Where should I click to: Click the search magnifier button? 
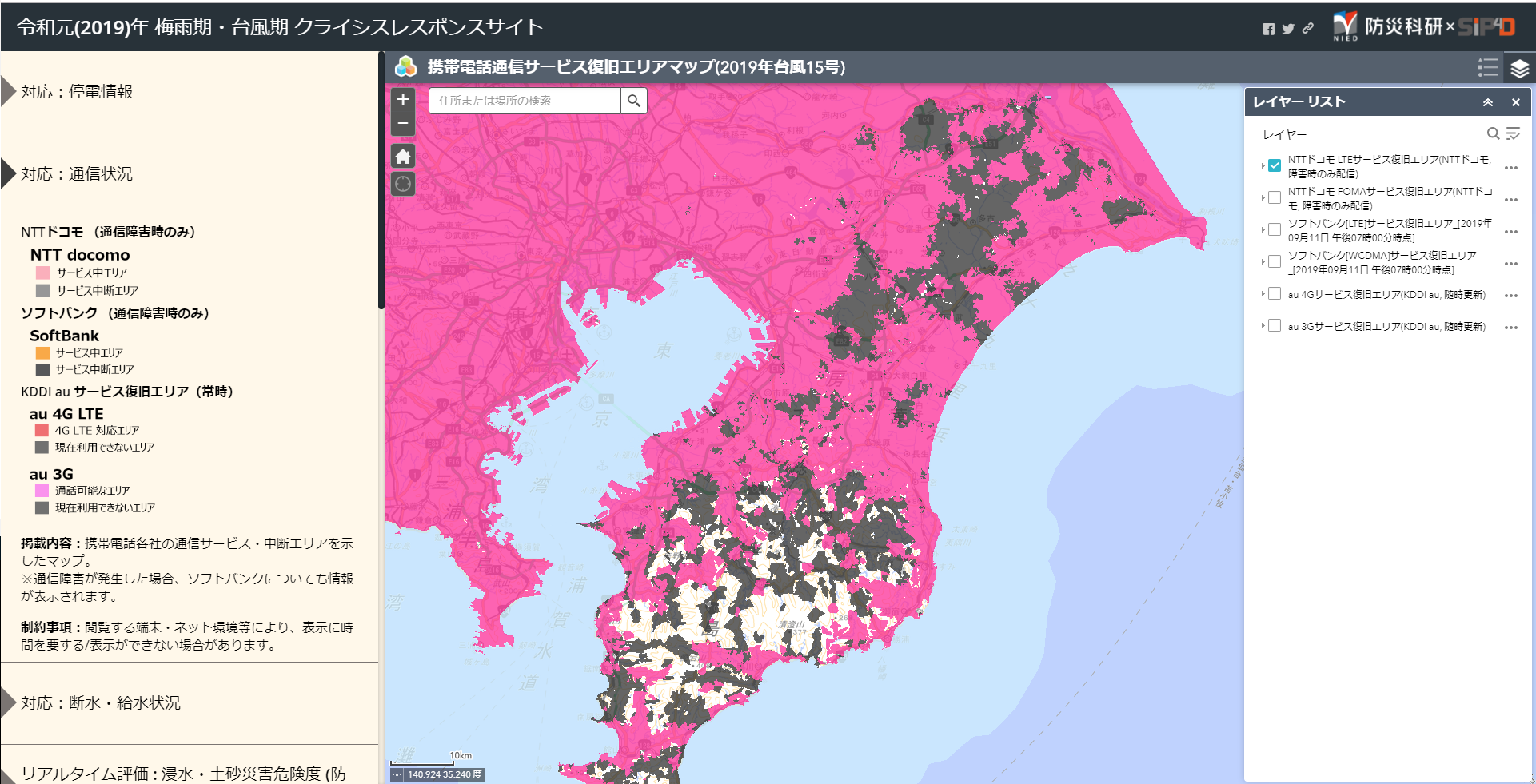click(x=634, y=101)
